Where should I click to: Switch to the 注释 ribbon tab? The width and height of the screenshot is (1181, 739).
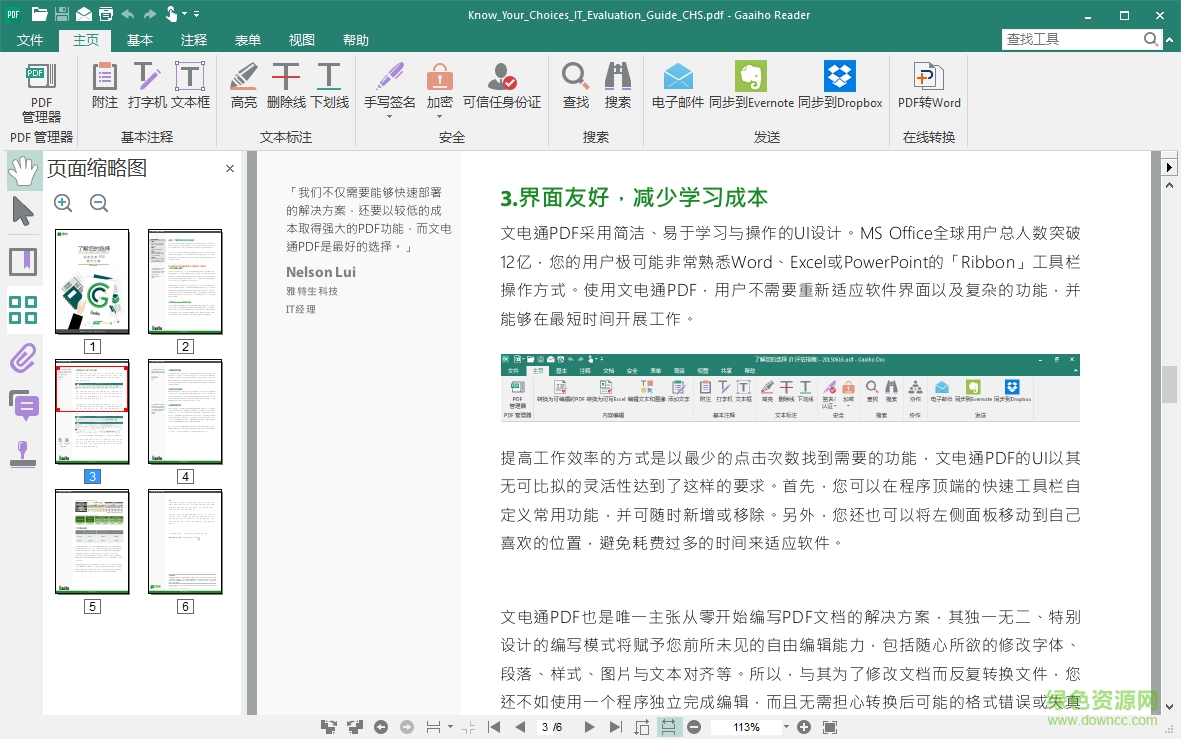(194, 40)
